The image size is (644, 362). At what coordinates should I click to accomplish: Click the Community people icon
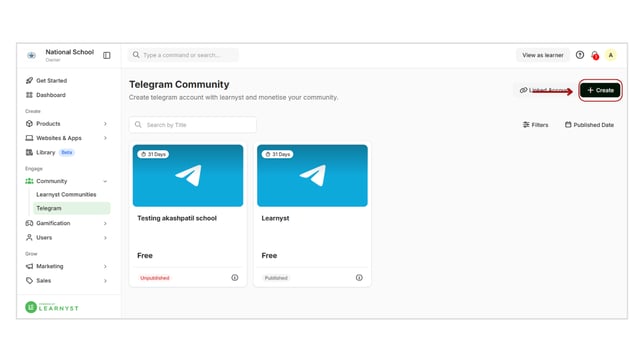coord(29,181)
